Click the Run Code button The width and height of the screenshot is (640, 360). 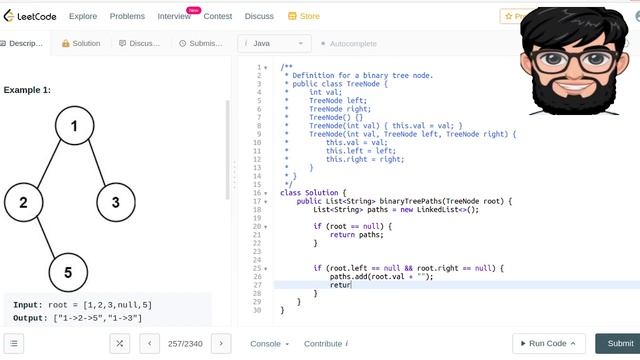[x=549, y=344]
